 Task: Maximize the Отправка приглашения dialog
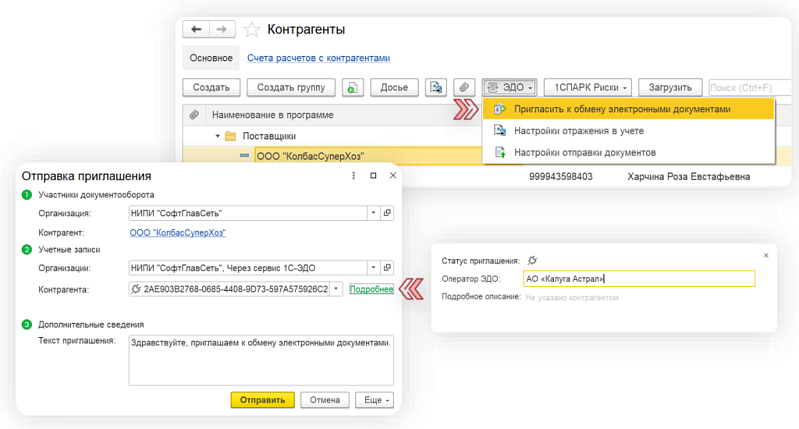point(373,175)
